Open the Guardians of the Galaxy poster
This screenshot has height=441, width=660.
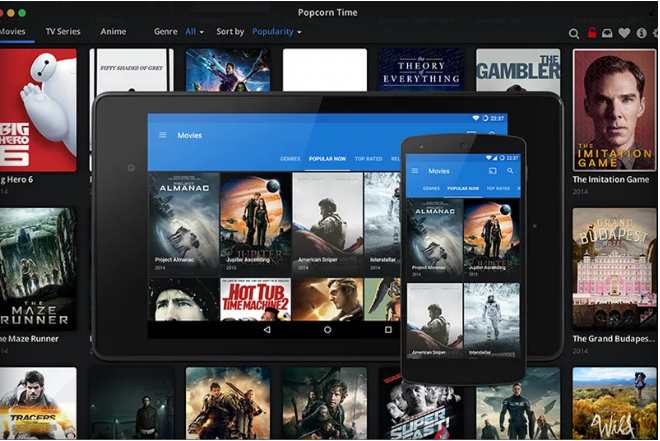click(x=228, y=70)
